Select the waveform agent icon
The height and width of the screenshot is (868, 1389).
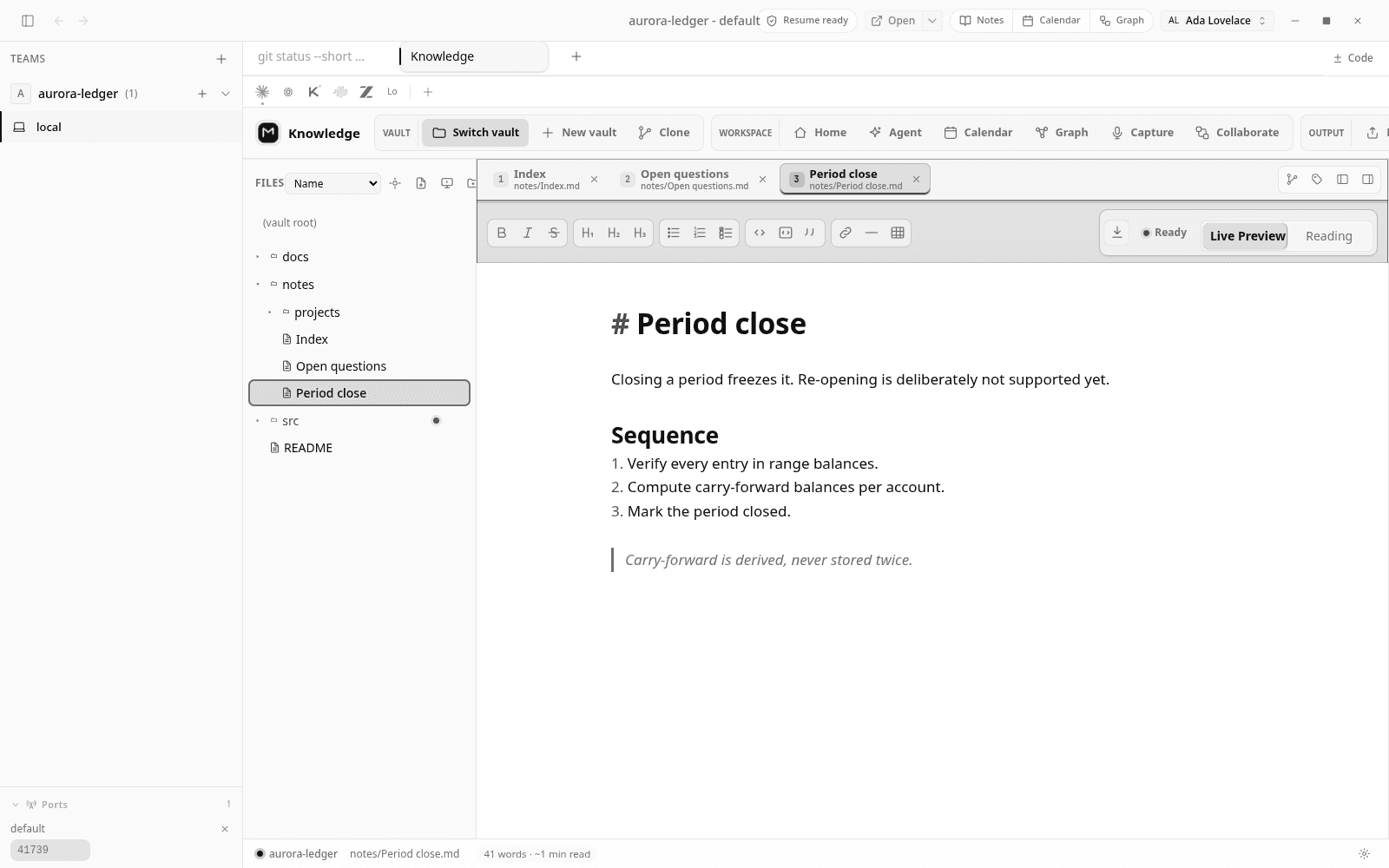[340, 92]
